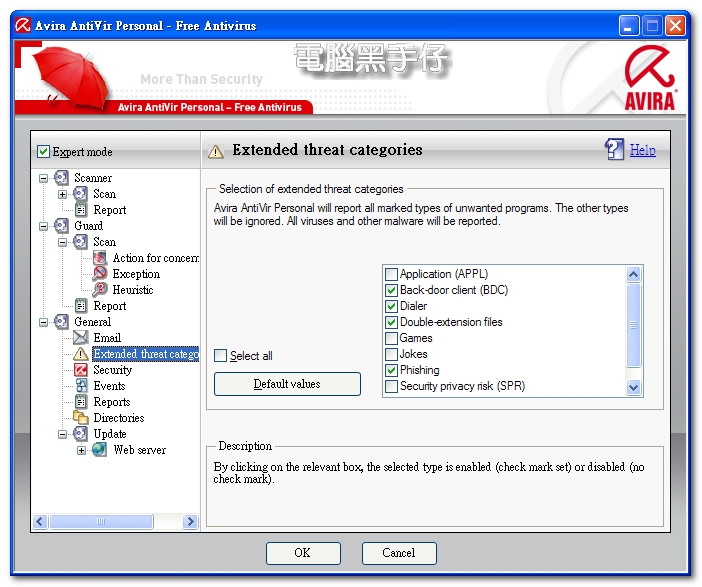Collapse the Scan node under Guard

pyautogui.click(x=62, y=242)
